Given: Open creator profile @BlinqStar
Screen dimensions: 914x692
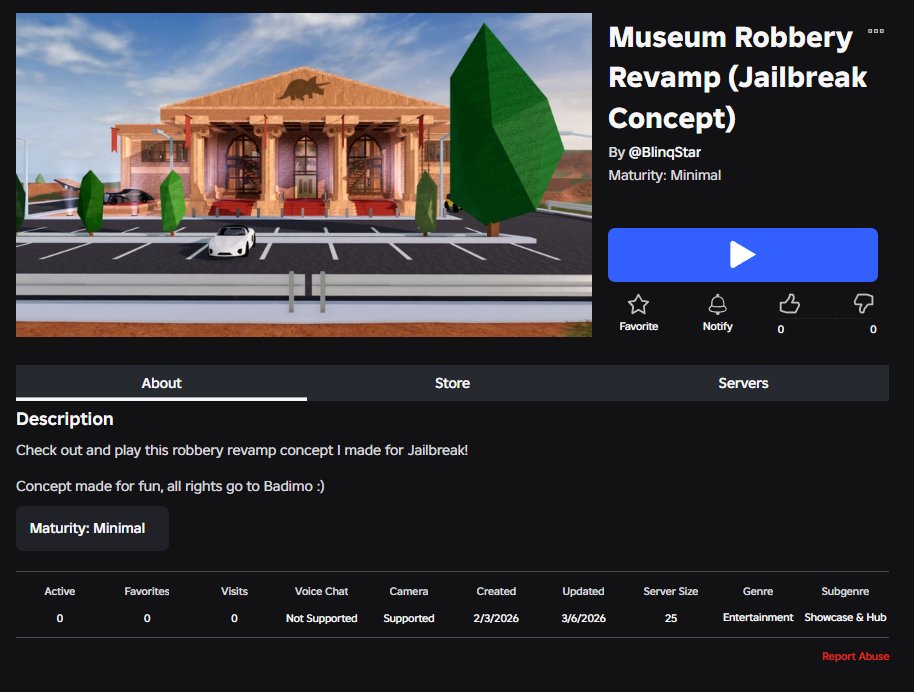Looking at the screenshot, I should tap(665, 152).
